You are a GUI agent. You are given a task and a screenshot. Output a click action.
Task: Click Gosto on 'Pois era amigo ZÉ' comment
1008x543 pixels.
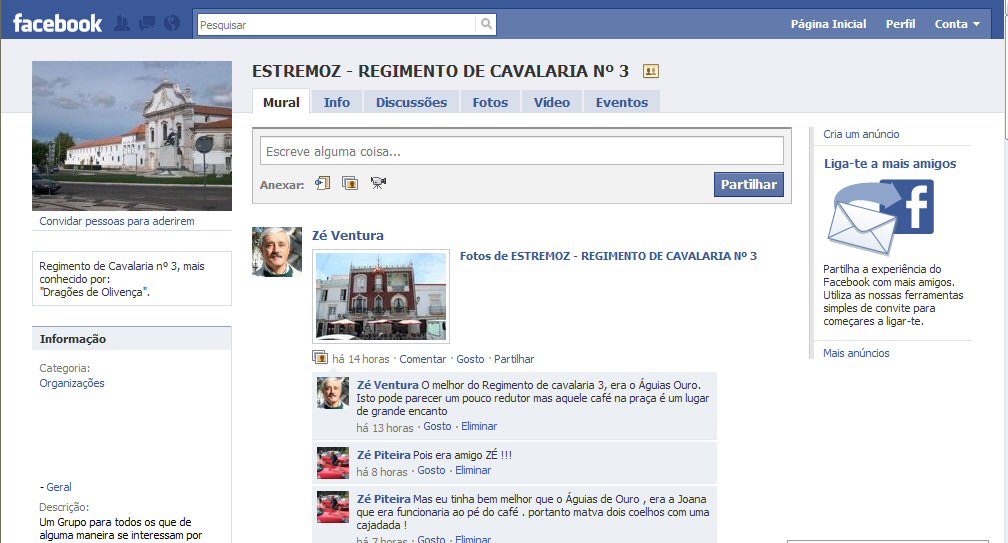431,470
